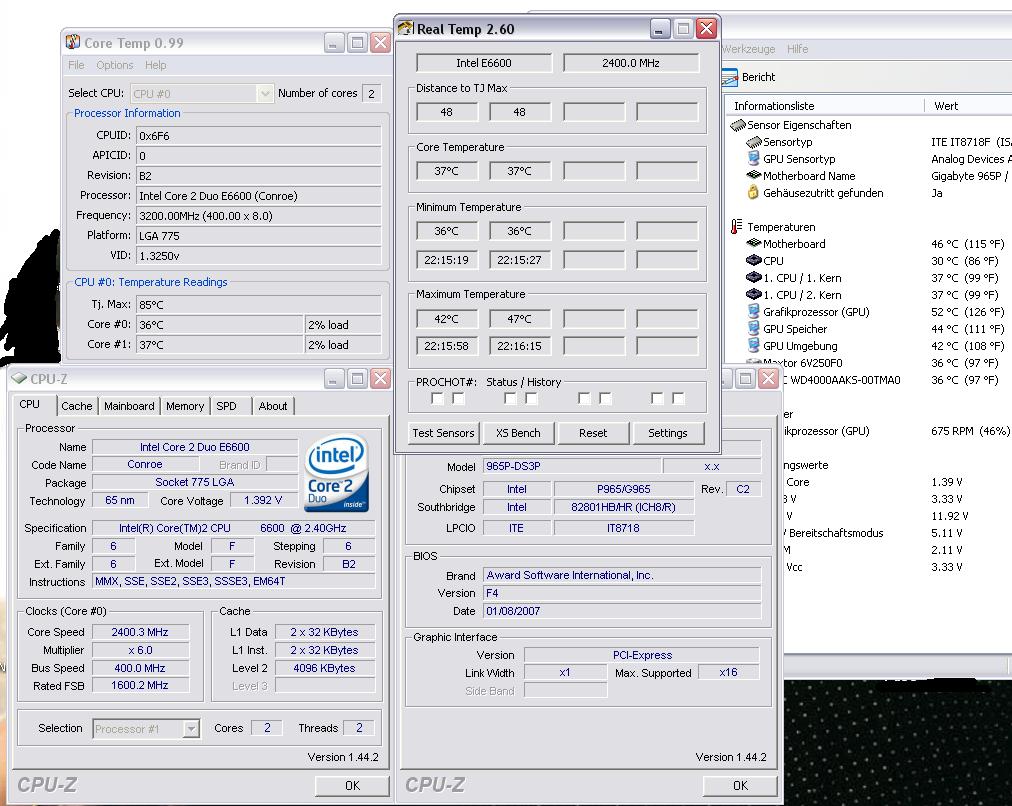Click the Intel Core 2 Duo logo
This screenshot has height=806, width=1012.
(336, 473)
